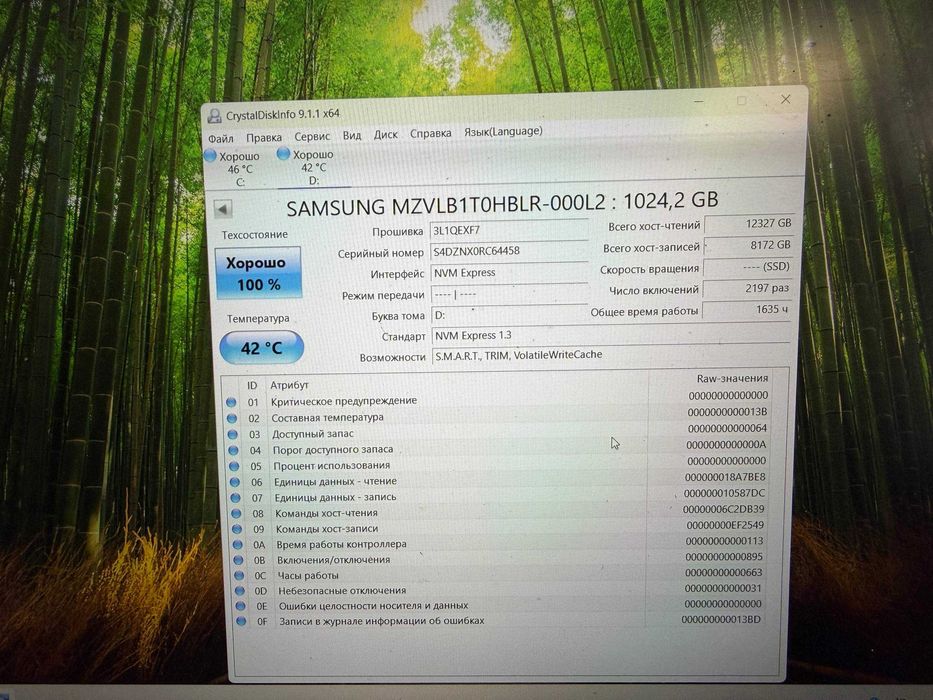Open the Вид menu
Screen dimensions: 933x700
coord(352,135)
